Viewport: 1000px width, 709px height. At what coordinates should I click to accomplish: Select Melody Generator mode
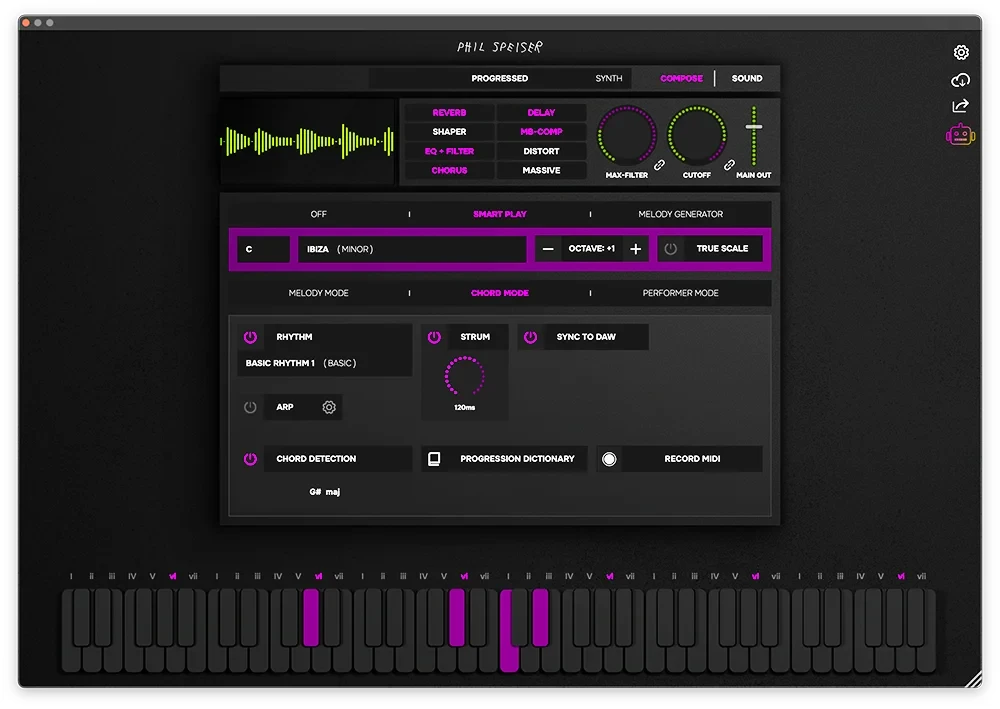click(680, 214)
